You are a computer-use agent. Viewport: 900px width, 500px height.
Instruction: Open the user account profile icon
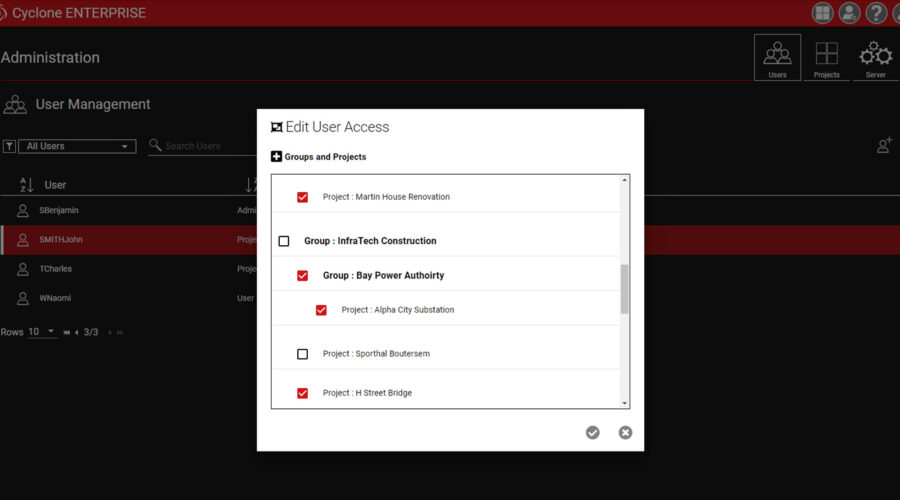click(849, 13)
